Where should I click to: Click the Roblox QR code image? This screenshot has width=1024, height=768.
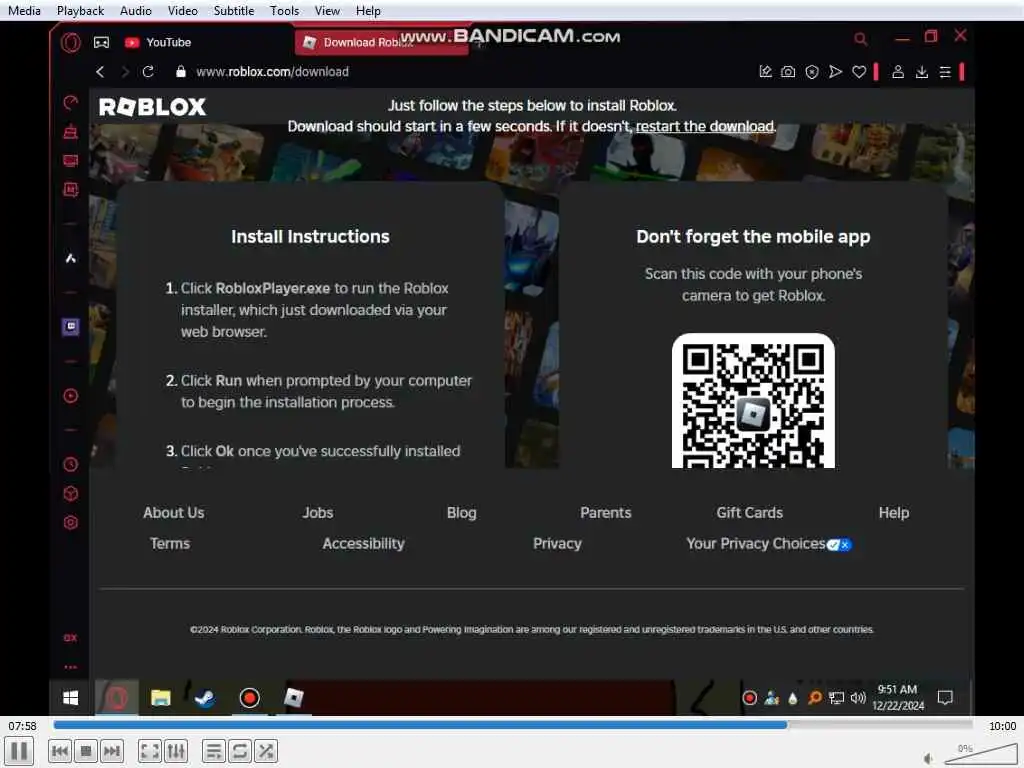coord(753,401)
